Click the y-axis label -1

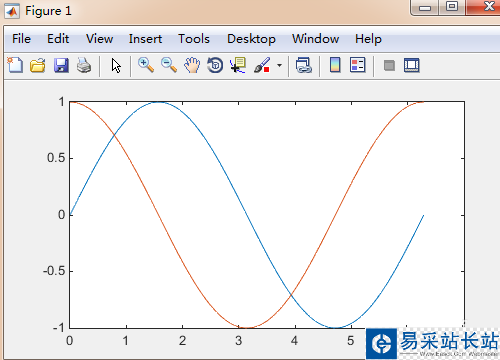click(x=59, y=328)
